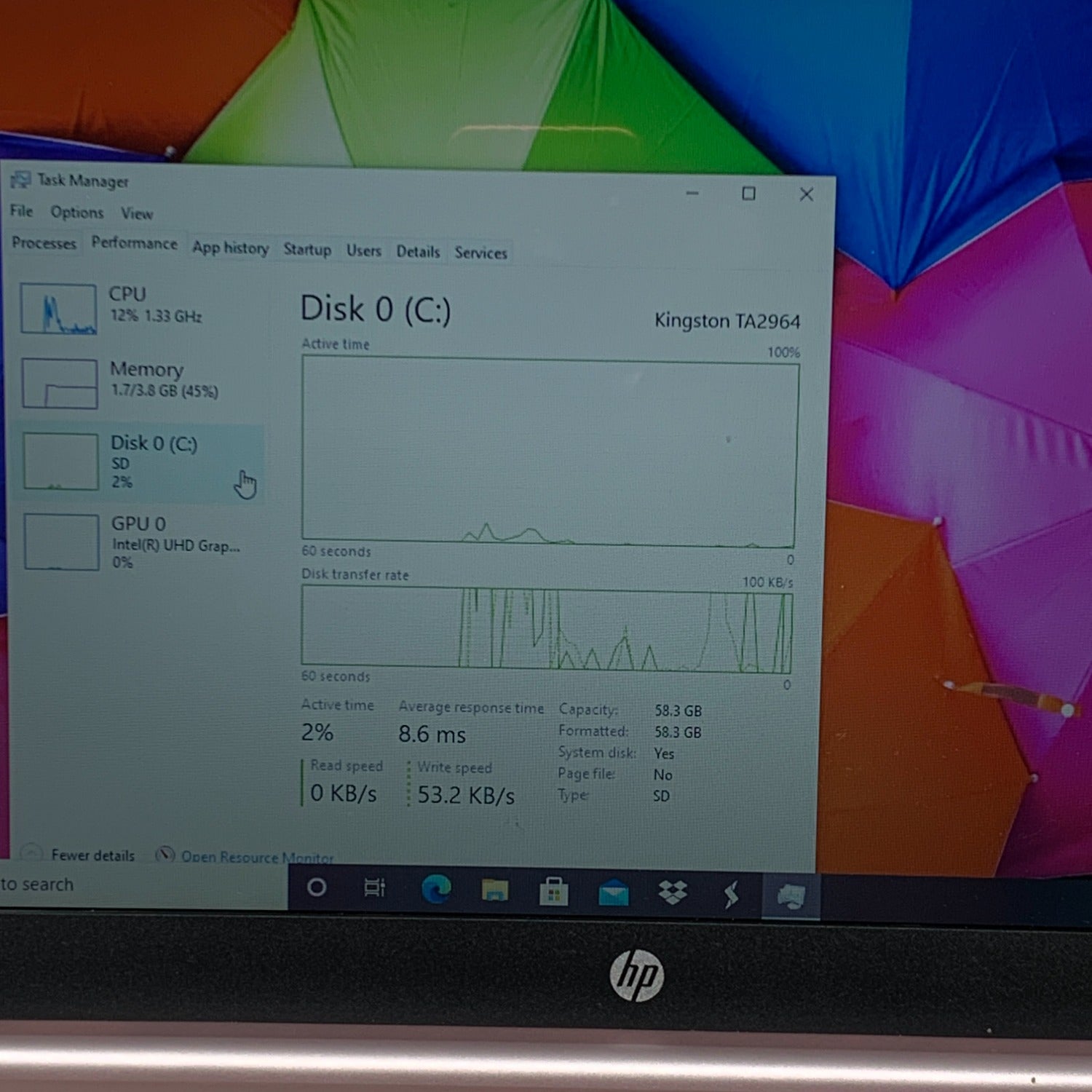
Task: Open the View menu
Action: pos(137,214)
